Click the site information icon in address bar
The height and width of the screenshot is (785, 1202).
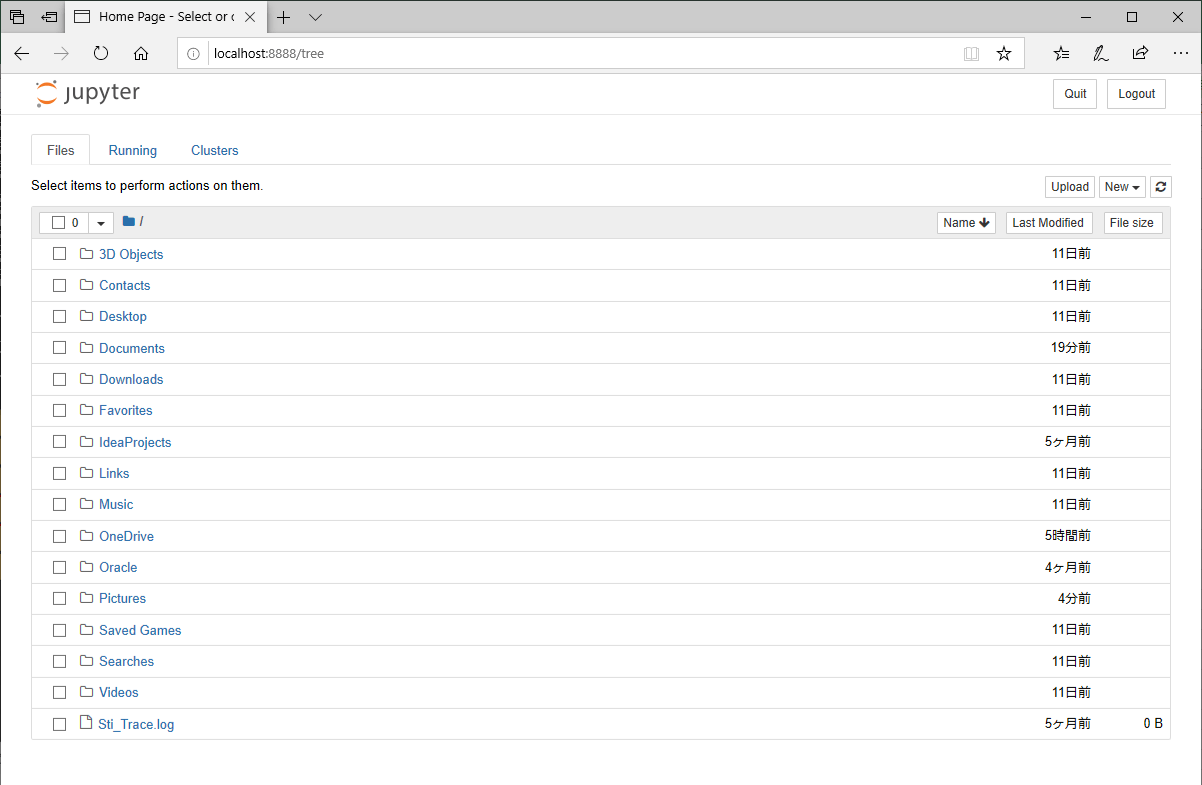(x=194, y=54)
